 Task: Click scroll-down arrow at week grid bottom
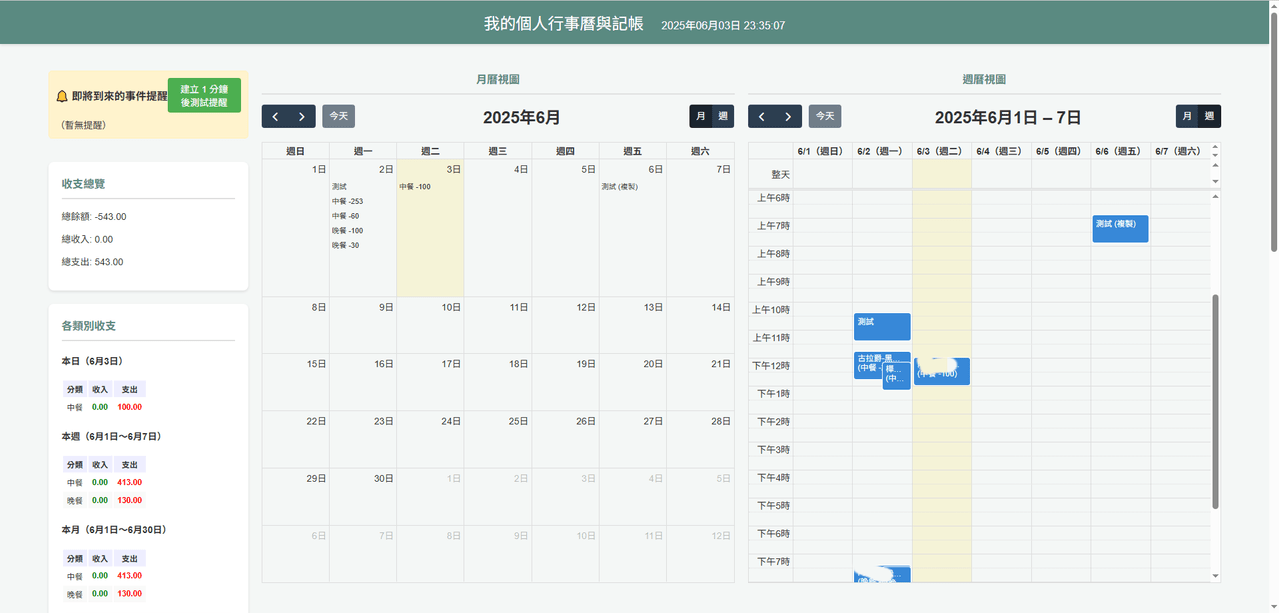tap(1215, 576)
